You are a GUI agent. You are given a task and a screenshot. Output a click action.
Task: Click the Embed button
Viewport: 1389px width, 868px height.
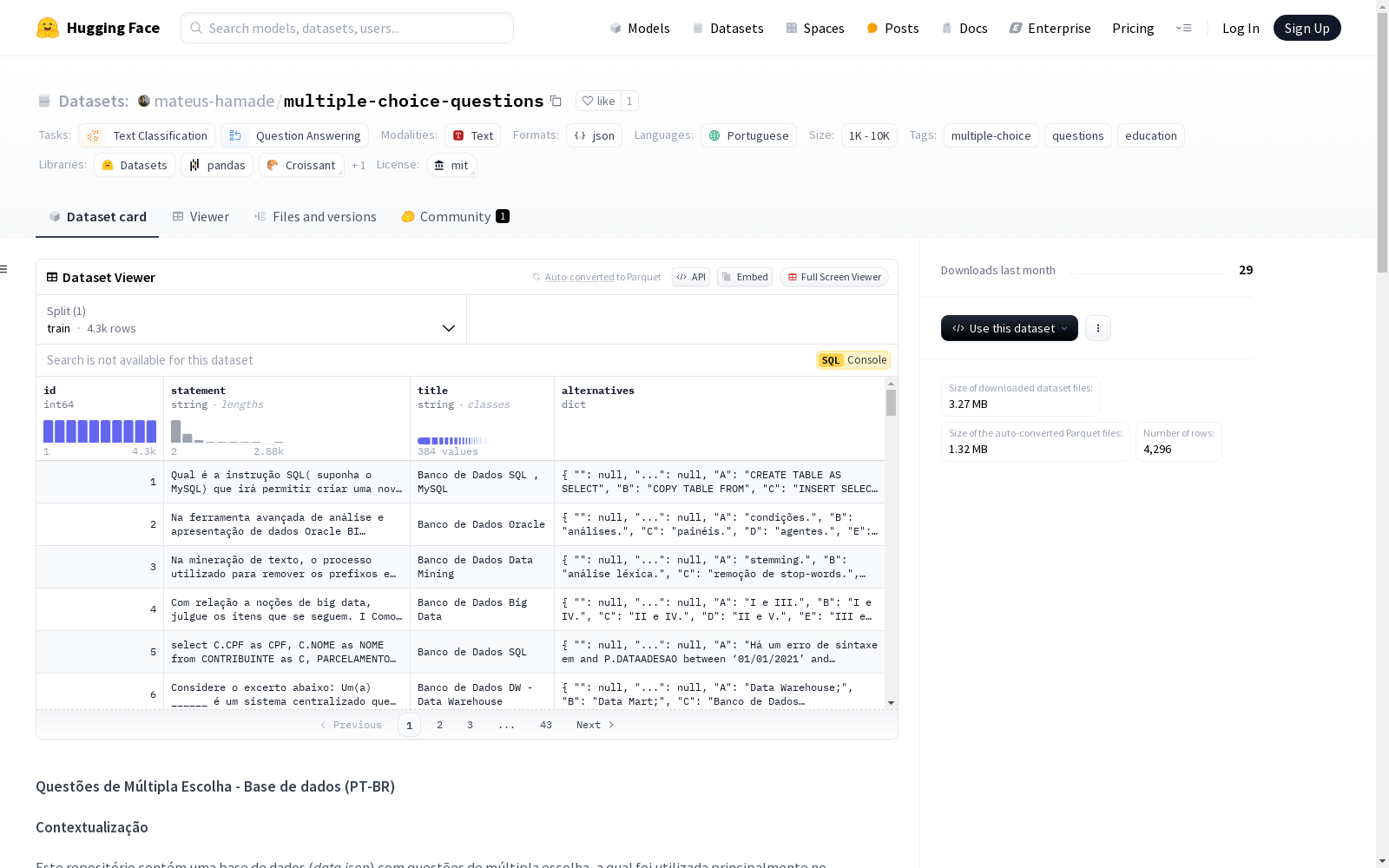tap(745, 277)
